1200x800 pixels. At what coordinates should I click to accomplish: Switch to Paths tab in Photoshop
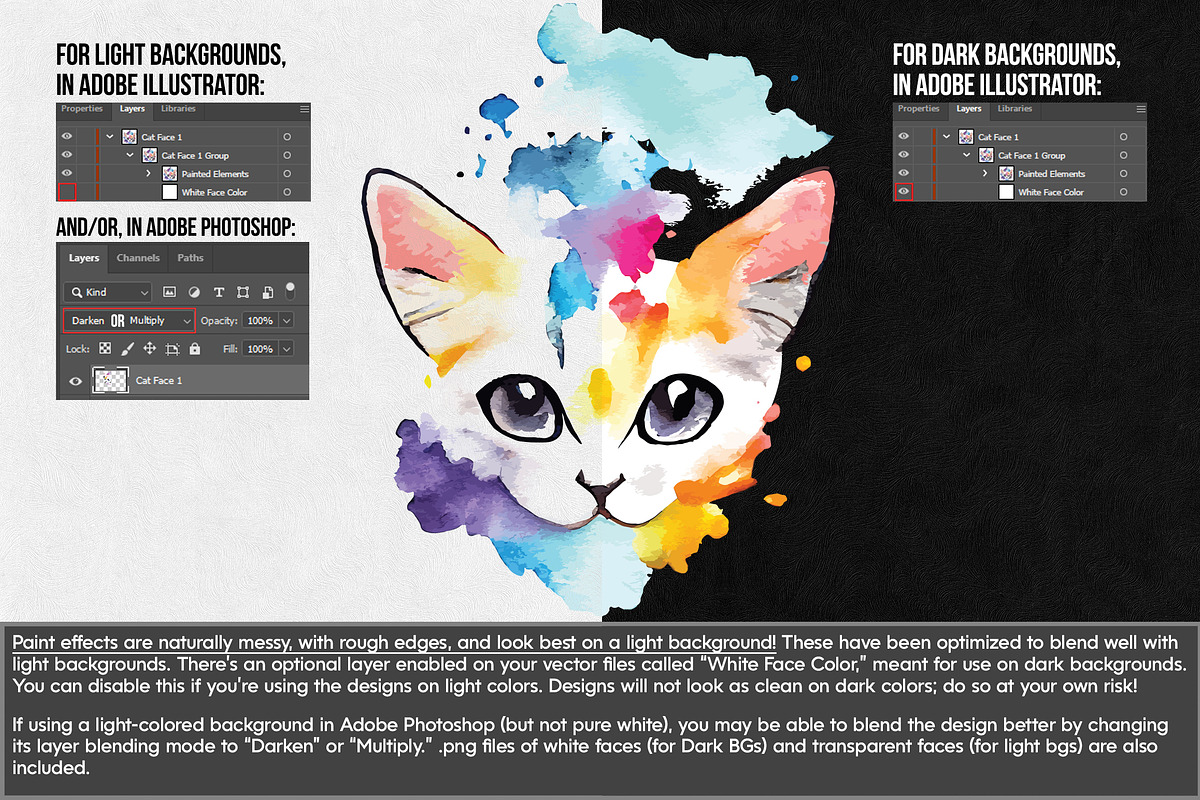(190, 258)
